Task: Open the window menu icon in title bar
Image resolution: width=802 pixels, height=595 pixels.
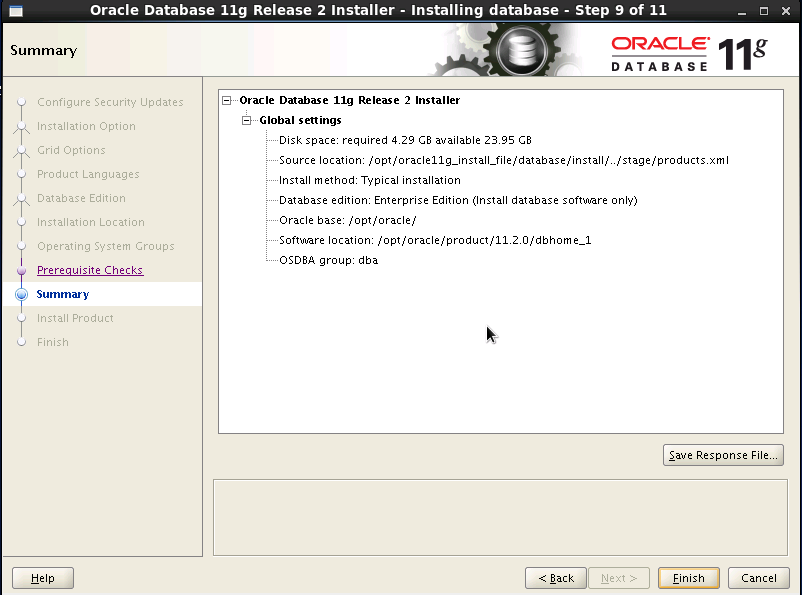Action: [x=16, y=11]
